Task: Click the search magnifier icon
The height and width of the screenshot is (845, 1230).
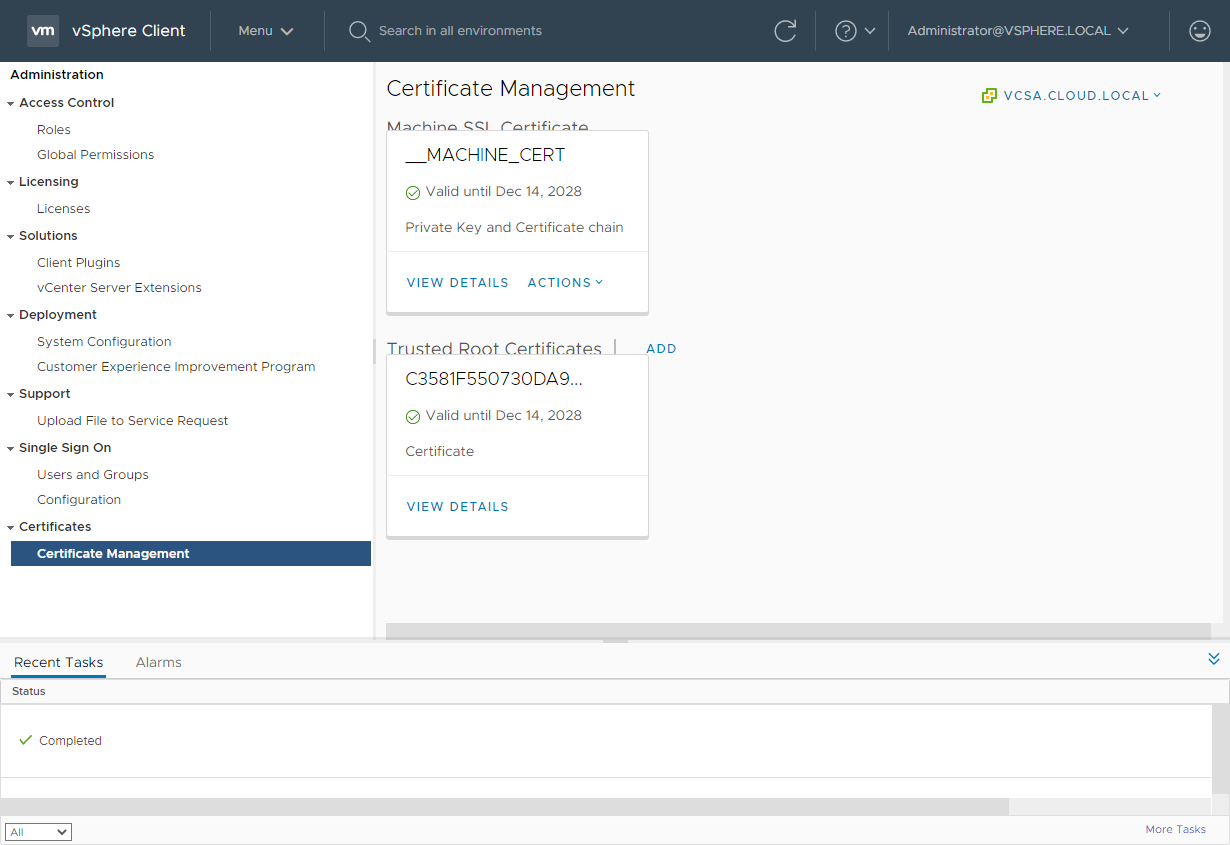Action: pos(359,31)
